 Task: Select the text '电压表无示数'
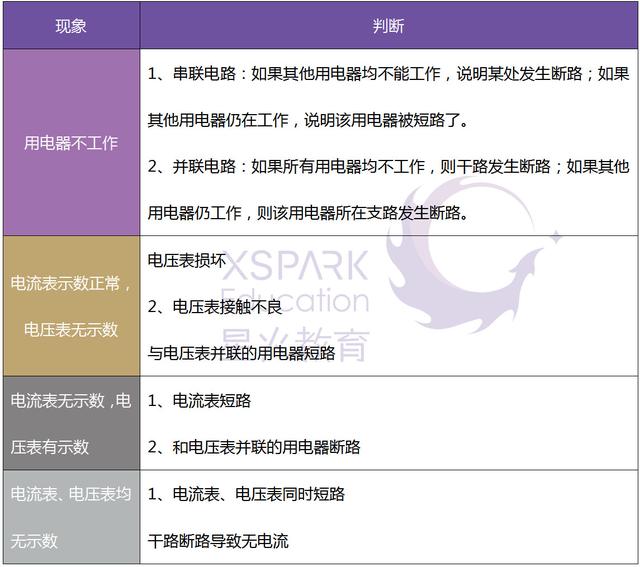pyautogui.click(x=71, y=329)
